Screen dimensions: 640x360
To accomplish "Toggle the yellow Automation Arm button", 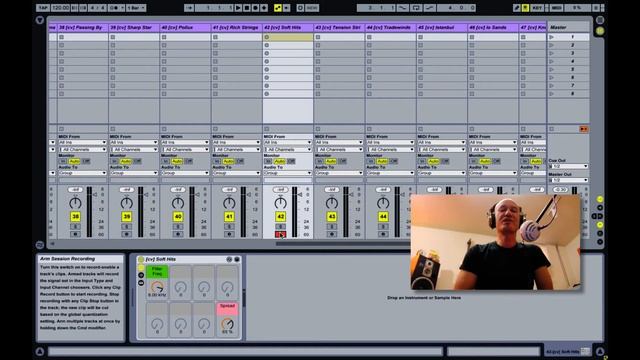I will pos(278,8).
